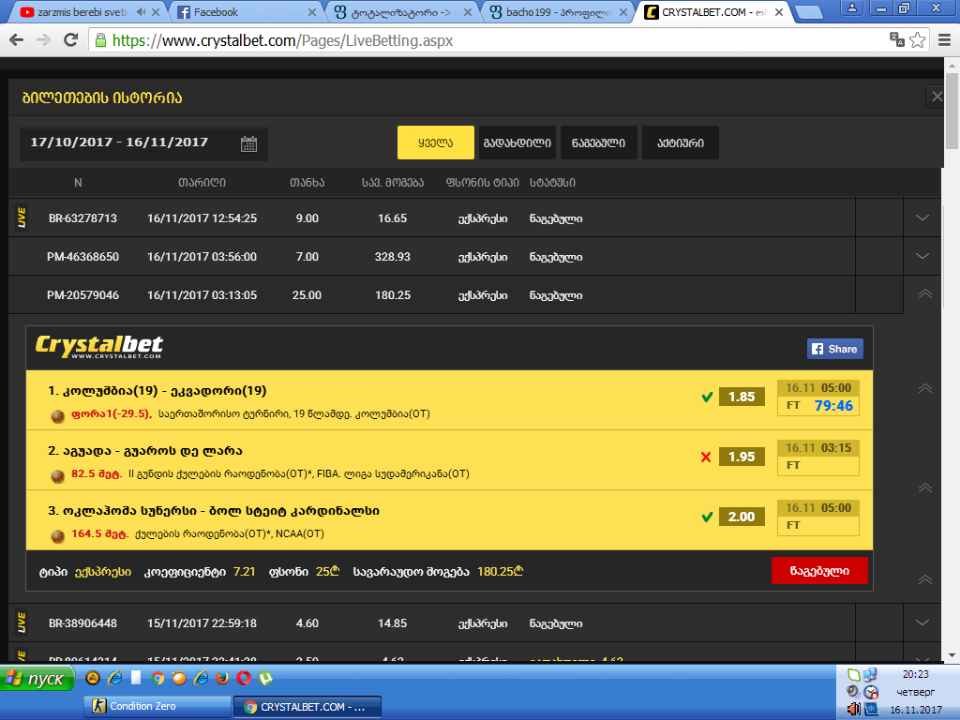Click double chevron beside კოლუმბია(19) bet row

(x=924, y=389)
